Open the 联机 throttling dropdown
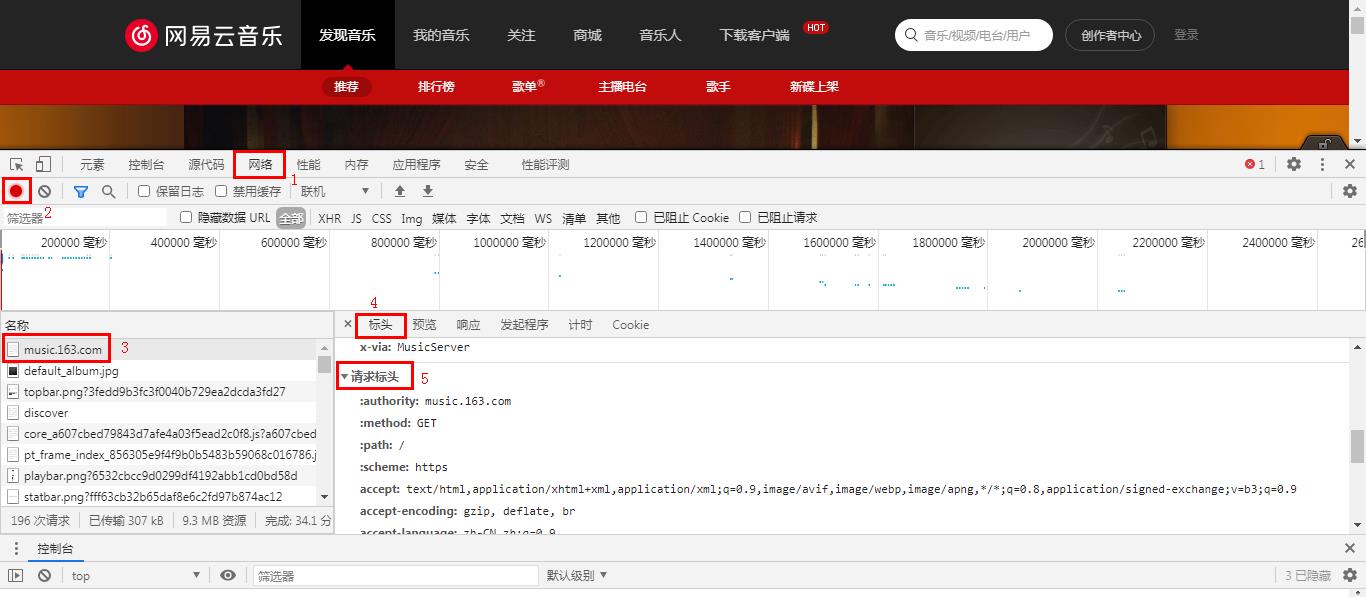 (x=335, y=191)
